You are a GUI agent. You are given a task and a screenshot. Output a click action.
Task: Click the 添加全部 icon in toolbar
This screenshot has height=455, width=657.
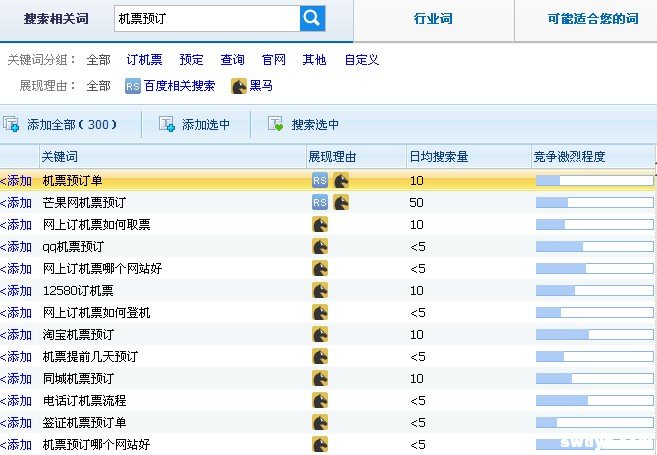[11, 124]
